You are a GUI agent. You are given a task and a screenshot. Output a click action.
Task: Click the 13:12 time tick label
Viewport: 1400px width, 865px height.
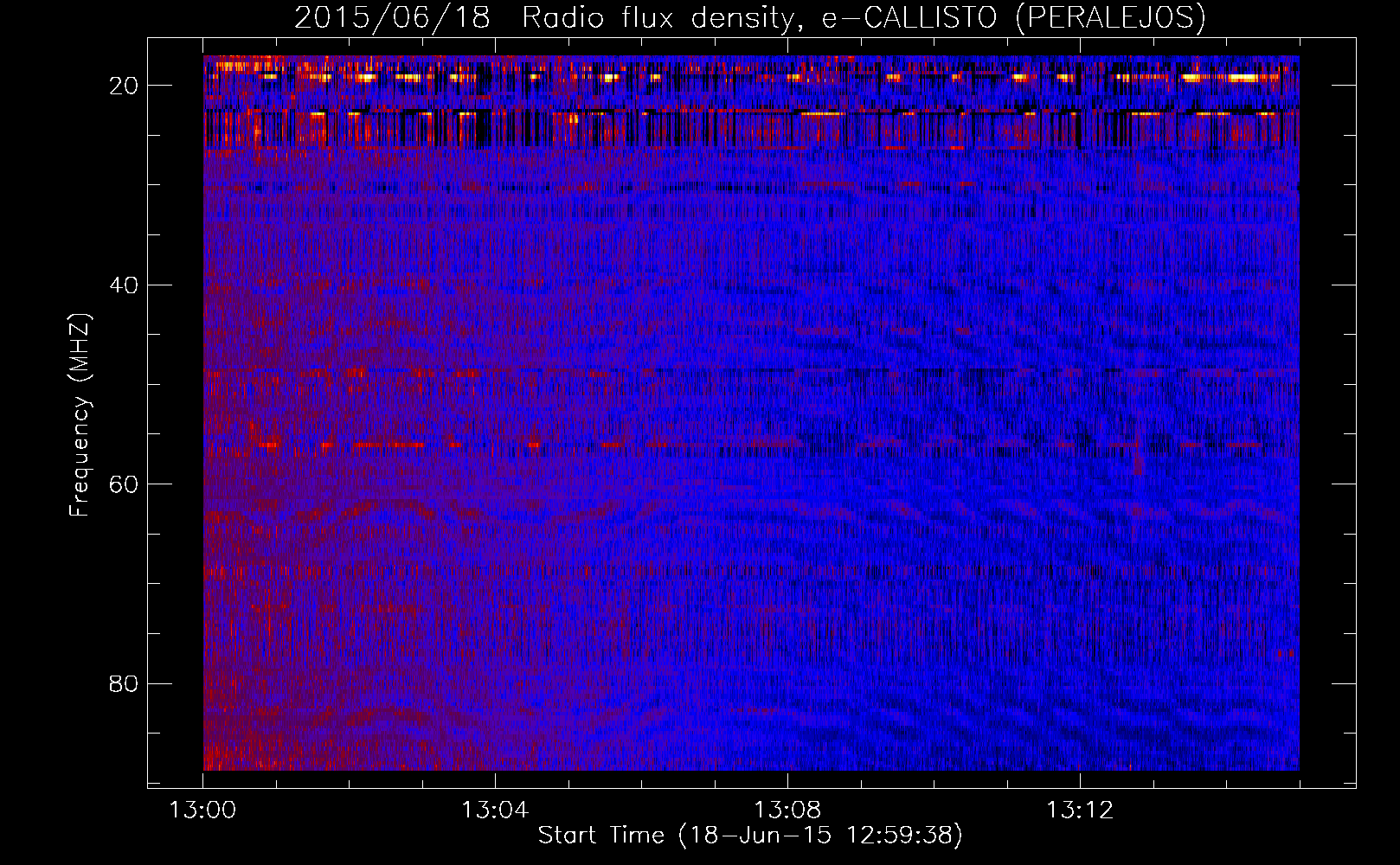[1080, 811]
